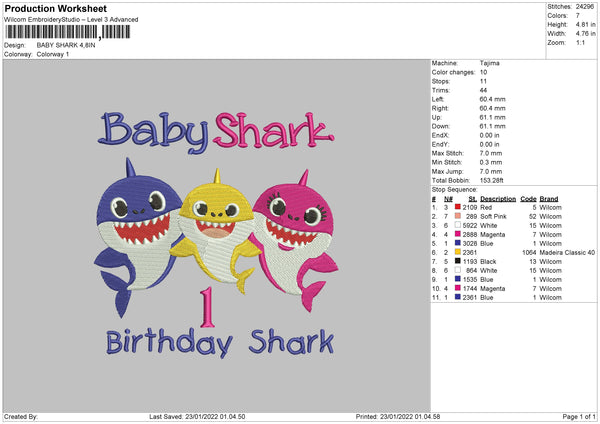Click the stitch count "2109" in stop 1
600x424 pixels.
pyautogui.click(x=470, y=207)
